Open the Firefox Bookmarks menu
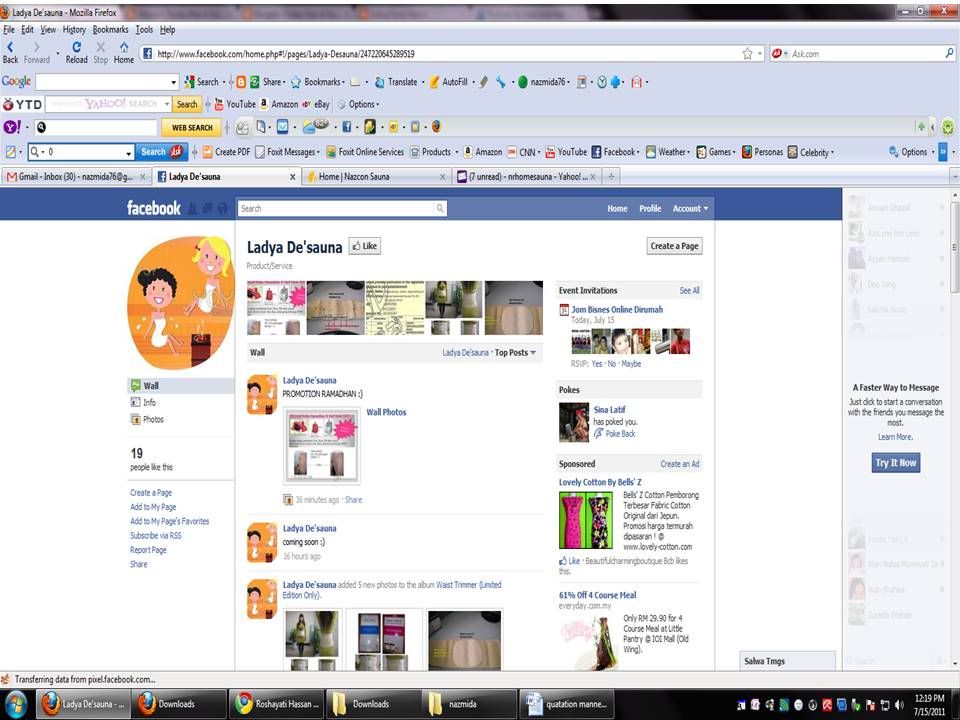This screenshot has width=960, height=720. click(x=110, y=29)
